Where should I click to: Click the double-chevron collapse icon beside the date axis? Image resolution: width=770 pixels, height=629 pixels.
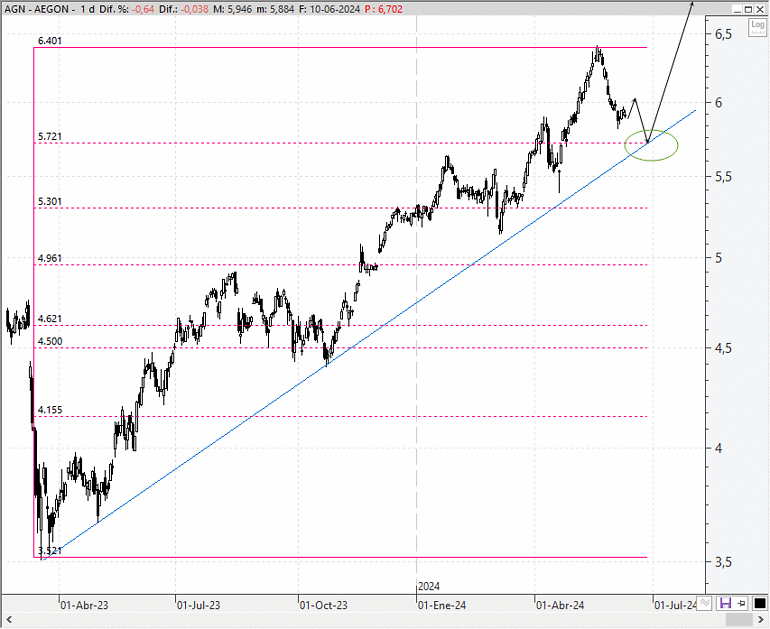[x=705, y=603]
